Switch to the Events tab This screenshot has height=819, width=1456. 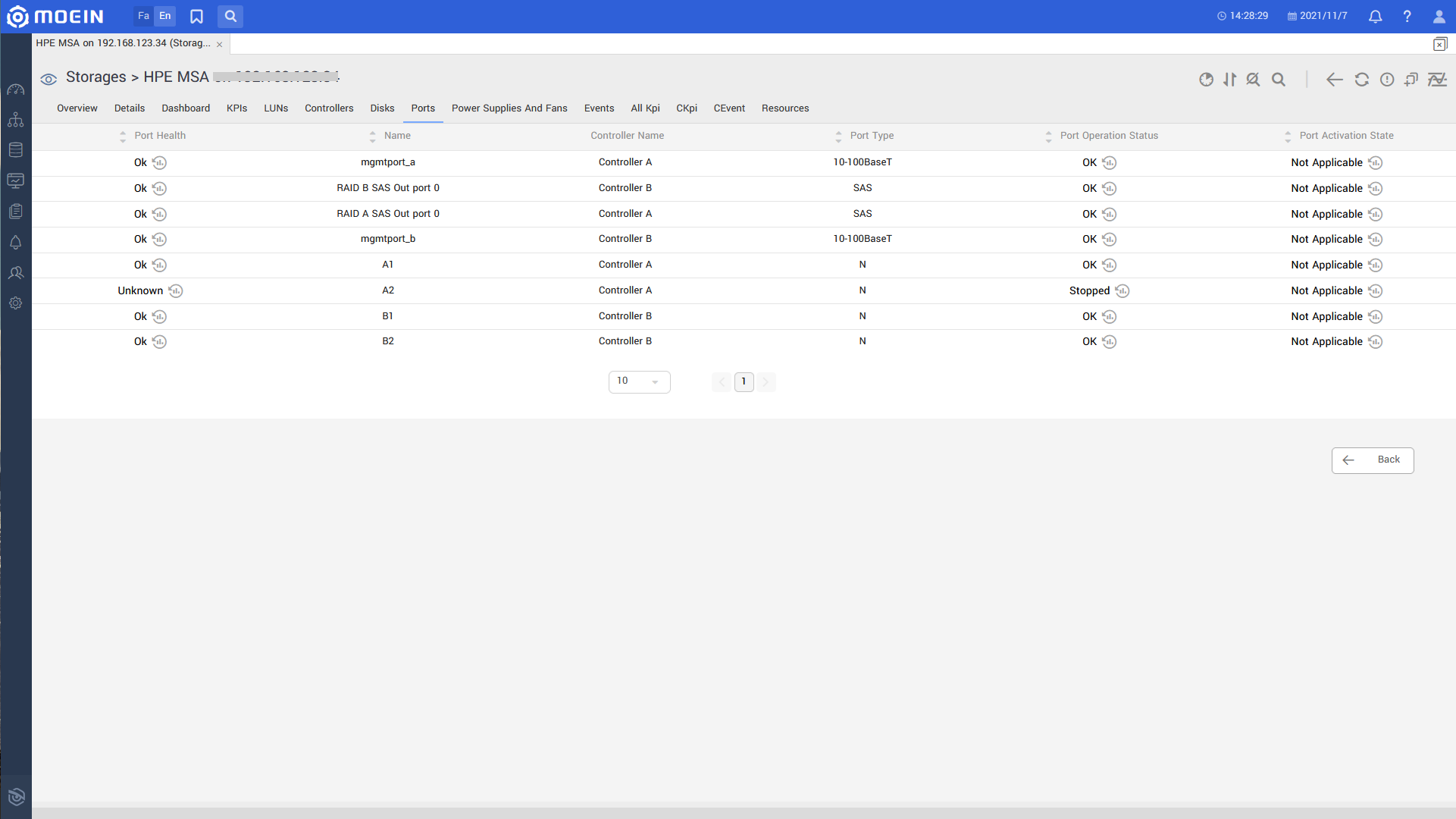coord(599,108)
